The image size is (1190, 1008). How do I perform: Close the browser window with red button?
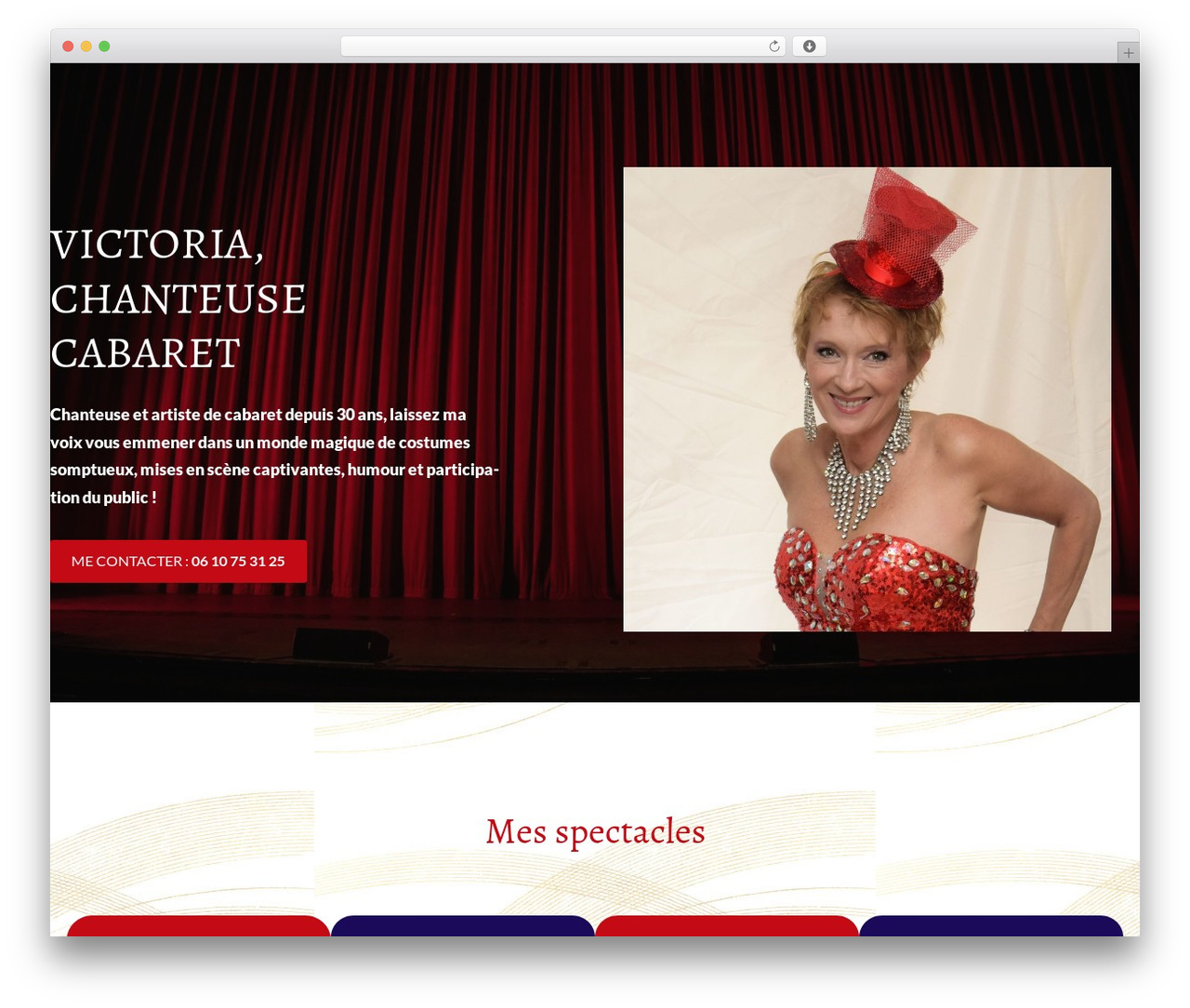(x=68, y=46)
